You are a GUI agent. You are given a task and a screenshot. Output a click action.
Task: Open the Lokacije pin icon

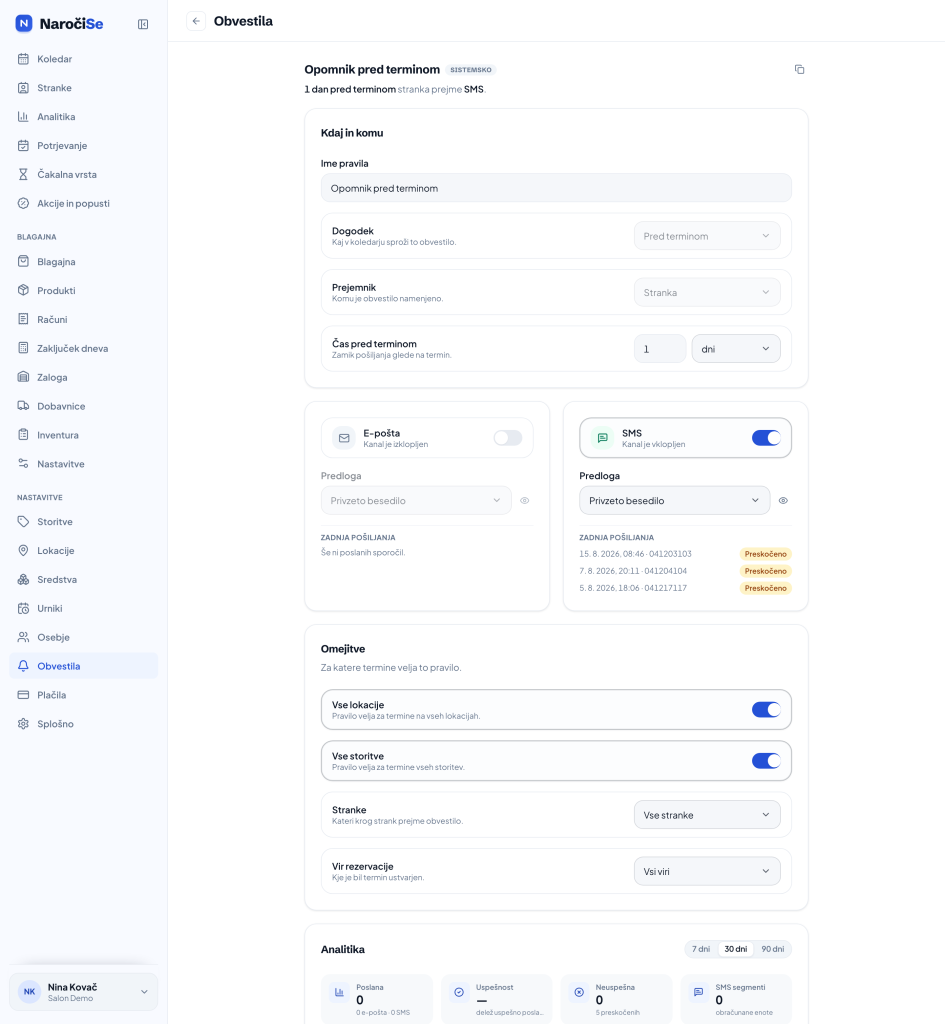[24, 550]
